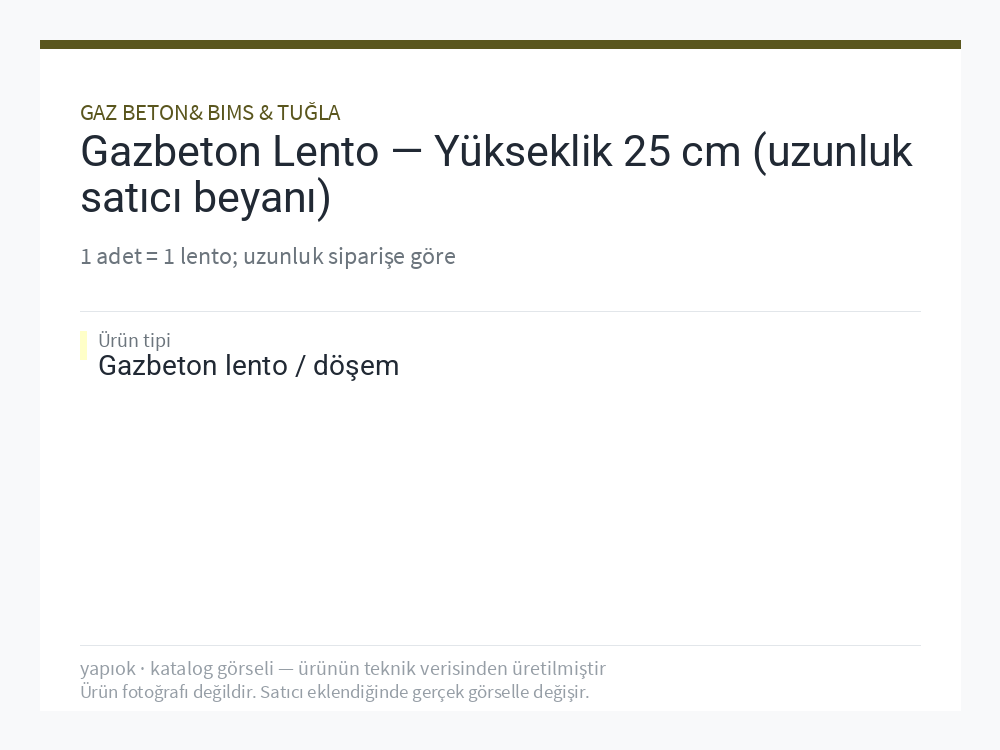The image size is (1000, 750).
Task: Click the divider line below the subtitle
Action: (500, 311)
